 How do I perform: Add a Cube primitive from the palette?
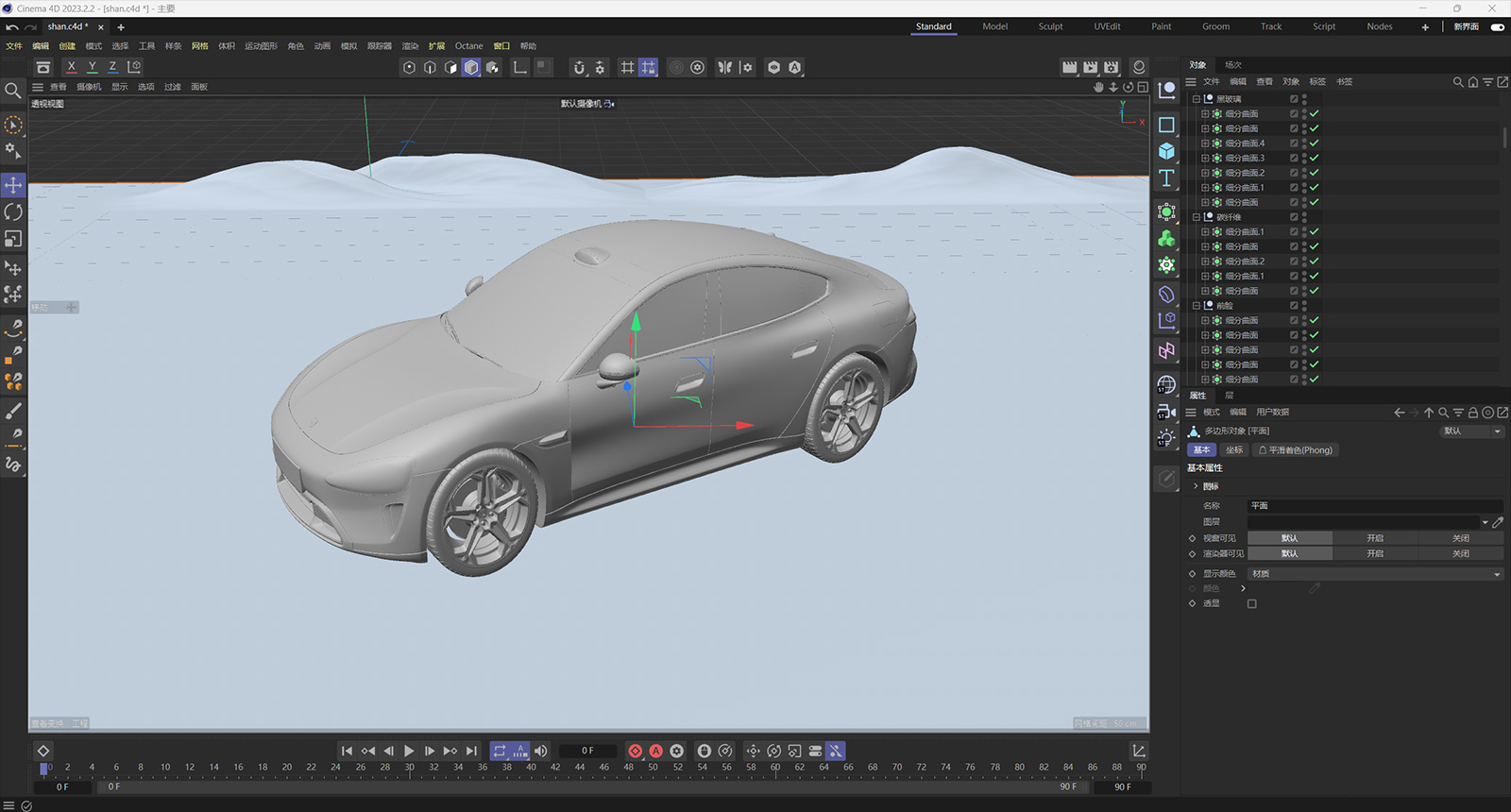tap(1167, 151)
